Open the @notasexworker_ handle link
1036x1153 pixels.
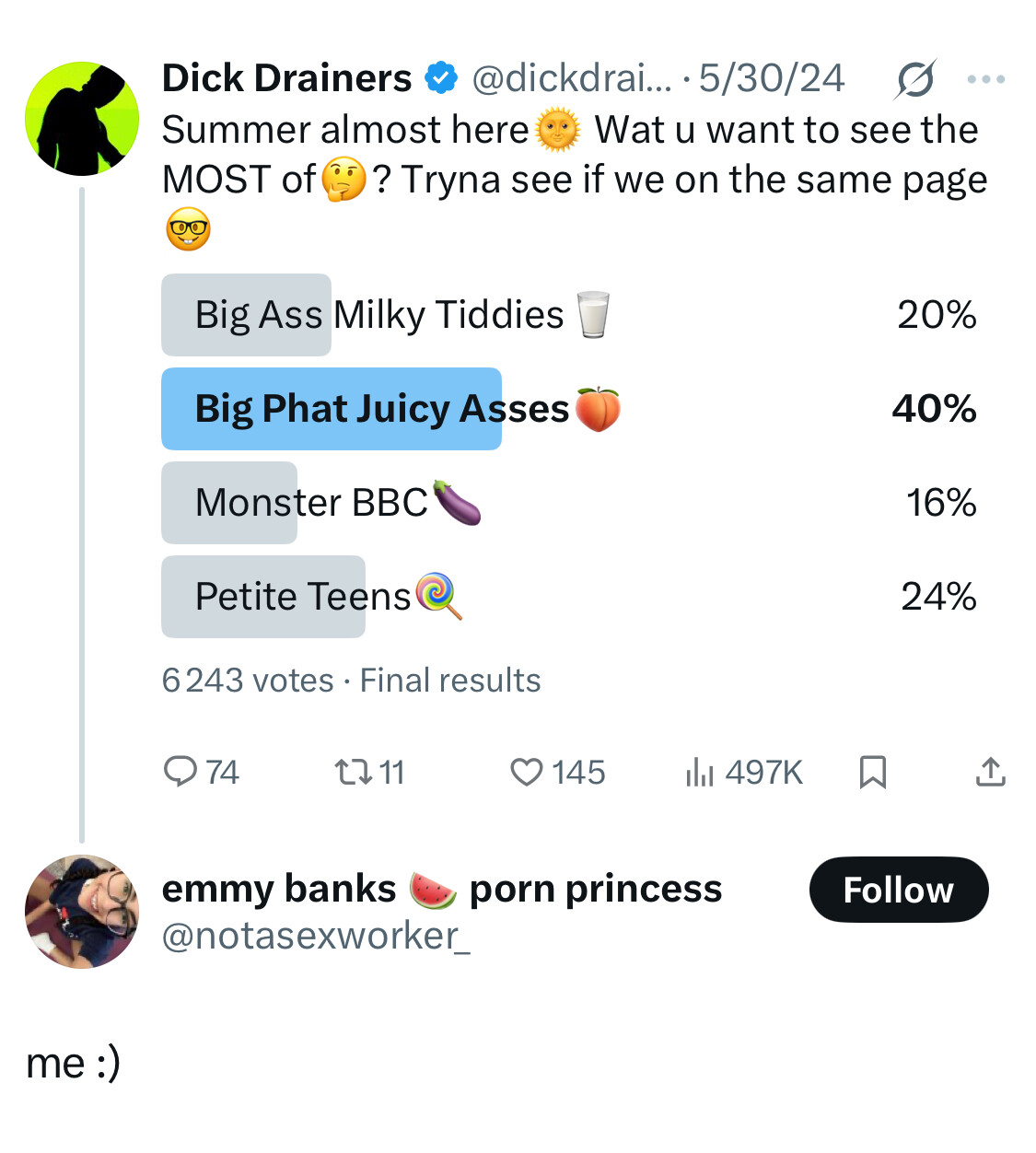click(x=316, y=936)
